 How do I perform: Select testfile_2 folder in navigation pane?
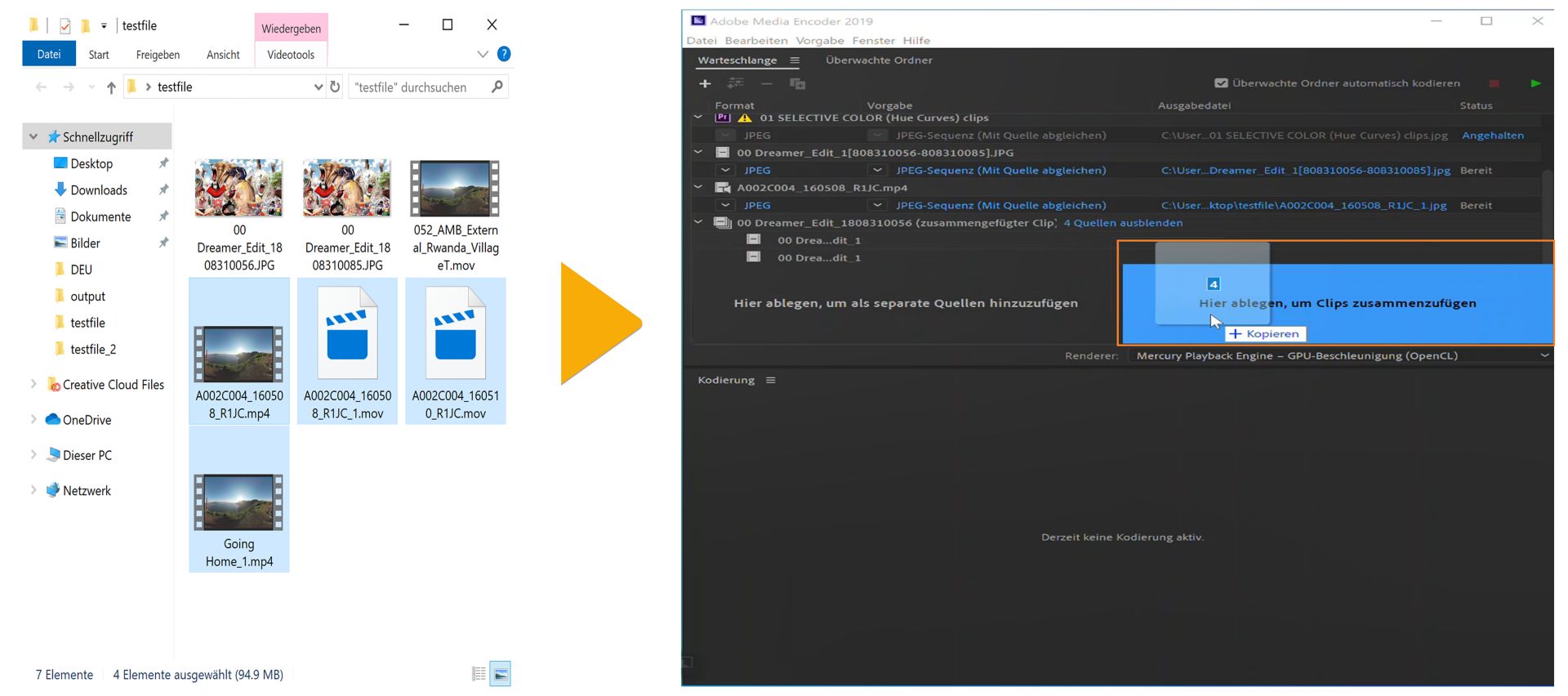pos(93,349)
